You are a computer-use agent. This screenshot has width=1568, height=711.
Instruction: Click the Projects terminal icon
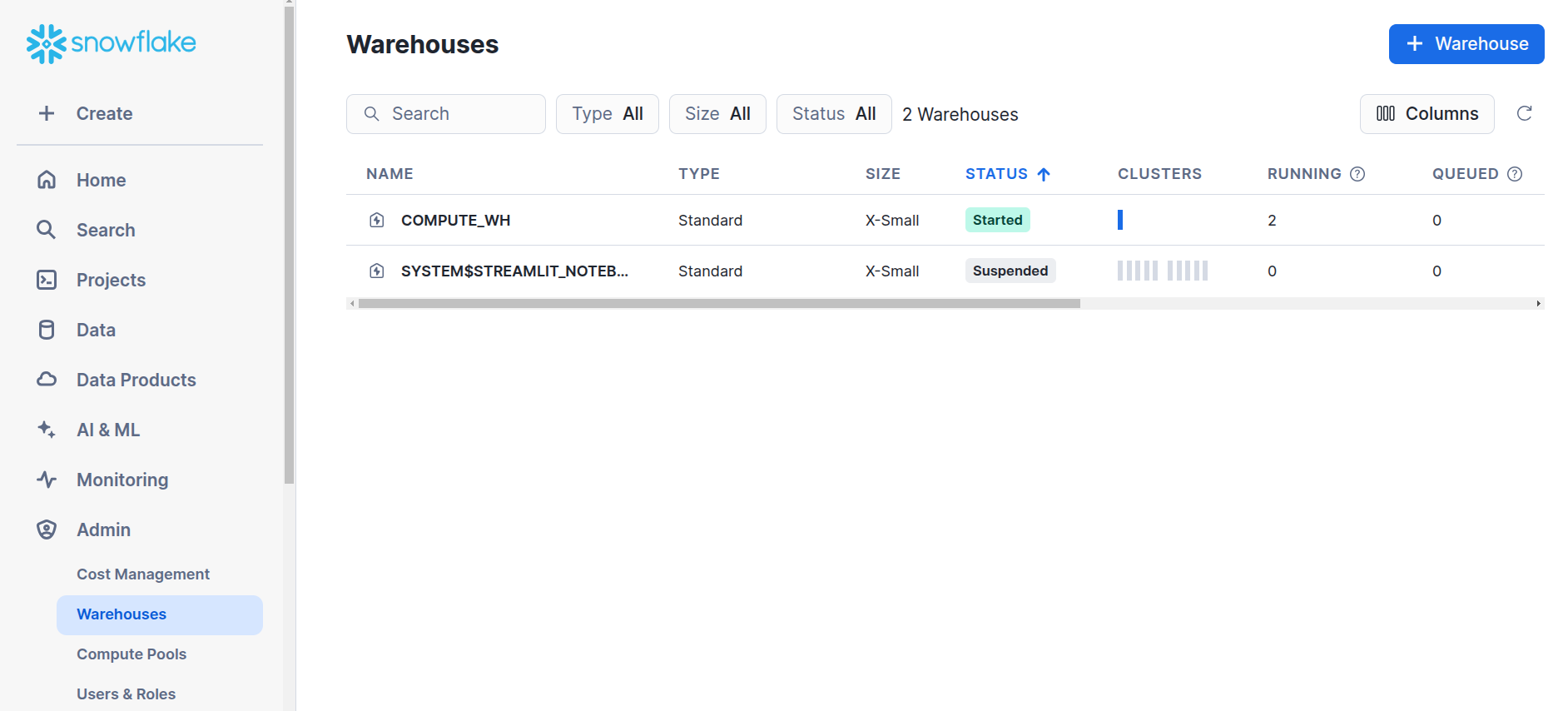(47, 280)
